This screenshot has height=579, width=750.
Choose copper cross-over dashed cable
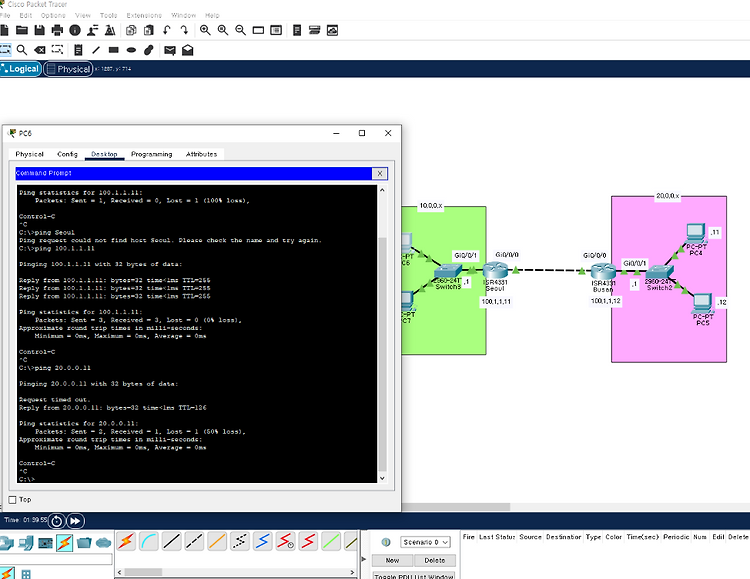(194, 542)
